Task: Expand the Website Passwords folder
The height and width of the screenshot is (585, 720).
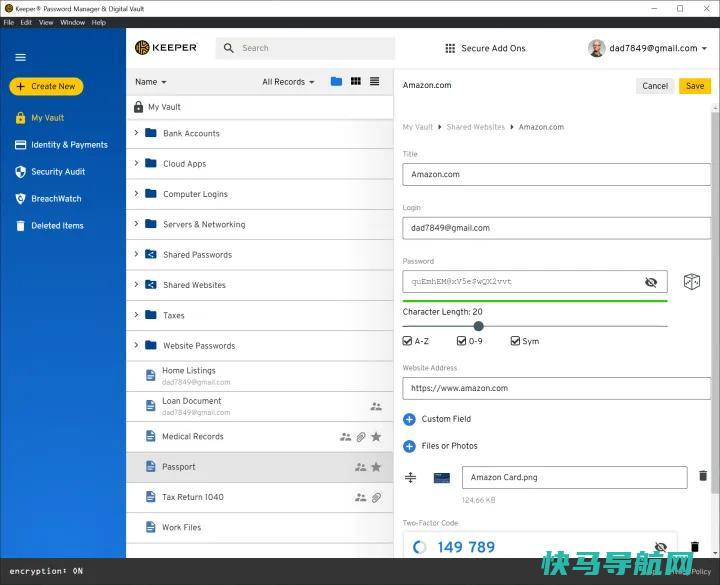Action: point(136,345)
